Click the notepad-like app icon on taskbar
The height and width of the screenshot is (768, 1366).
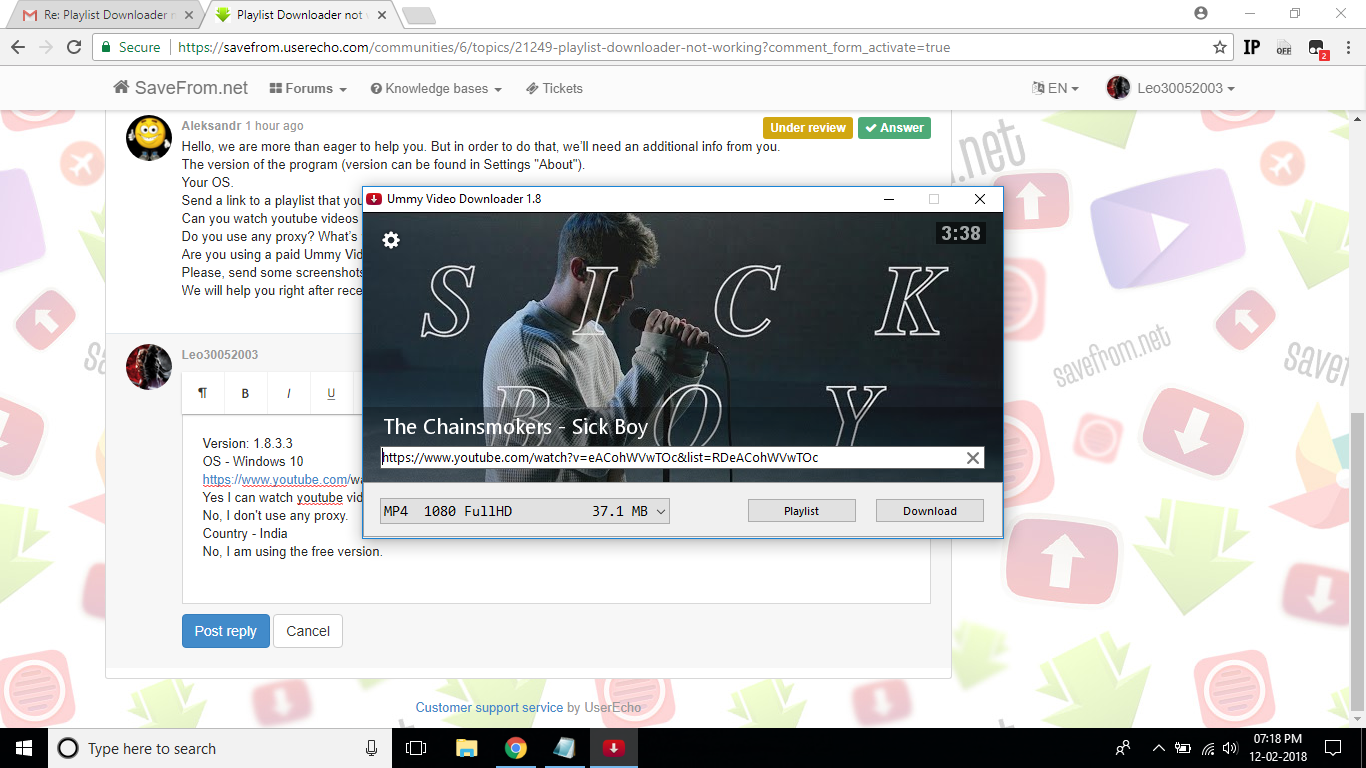pos(564,748)
